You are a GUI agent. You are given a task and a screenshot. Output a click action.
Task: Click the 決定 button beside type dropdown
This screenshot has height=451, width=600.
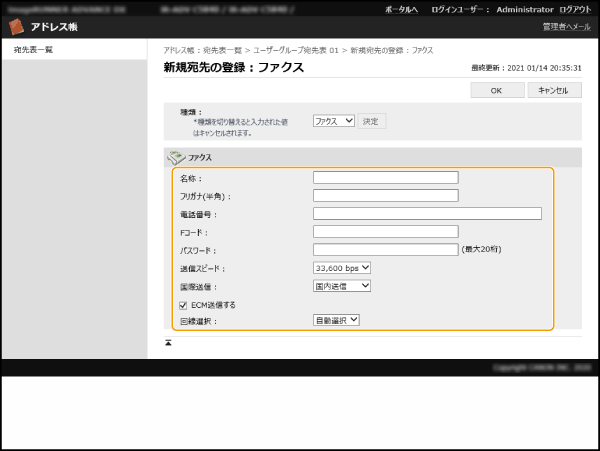[372, 121]
